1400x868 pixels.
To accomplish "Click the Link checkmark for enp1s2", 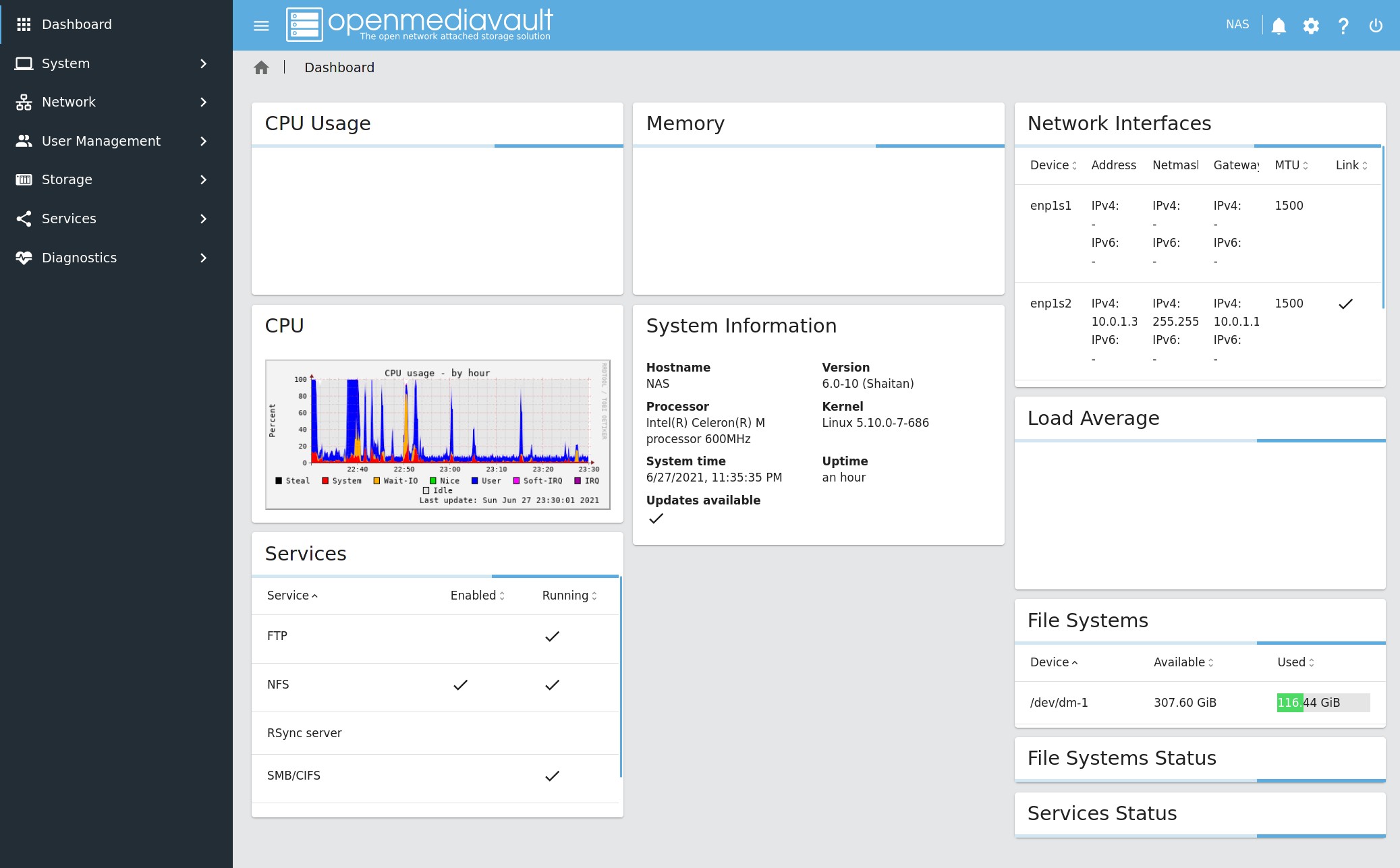I will pos(1345,304).
